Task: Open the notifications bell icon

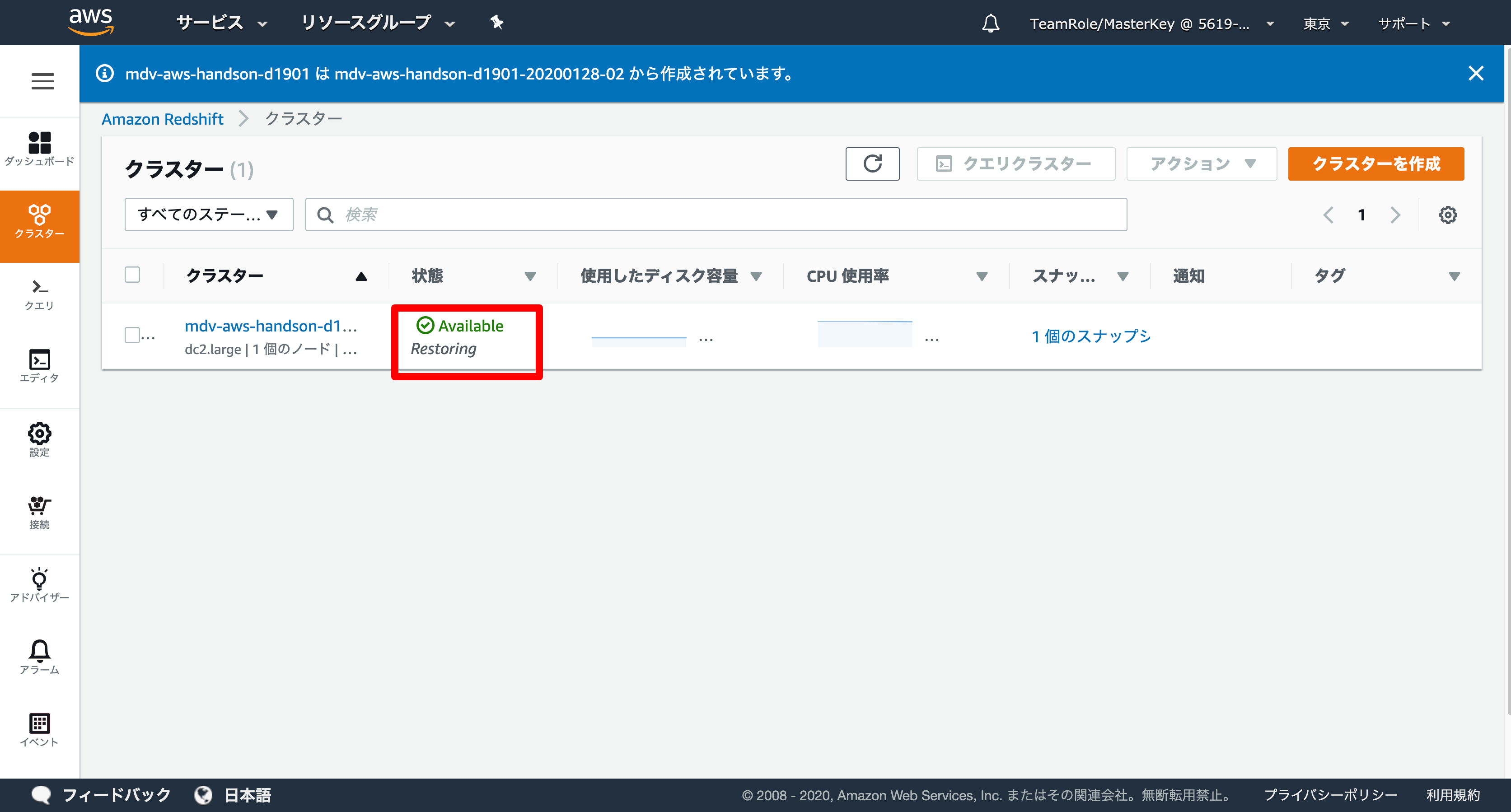Action: coord(990,23)
